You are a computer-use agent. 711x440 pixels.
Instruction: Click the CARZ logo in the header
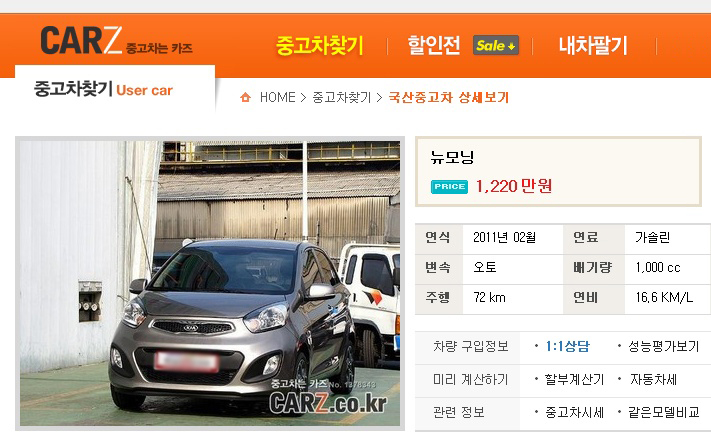click(x=116, y=40)
